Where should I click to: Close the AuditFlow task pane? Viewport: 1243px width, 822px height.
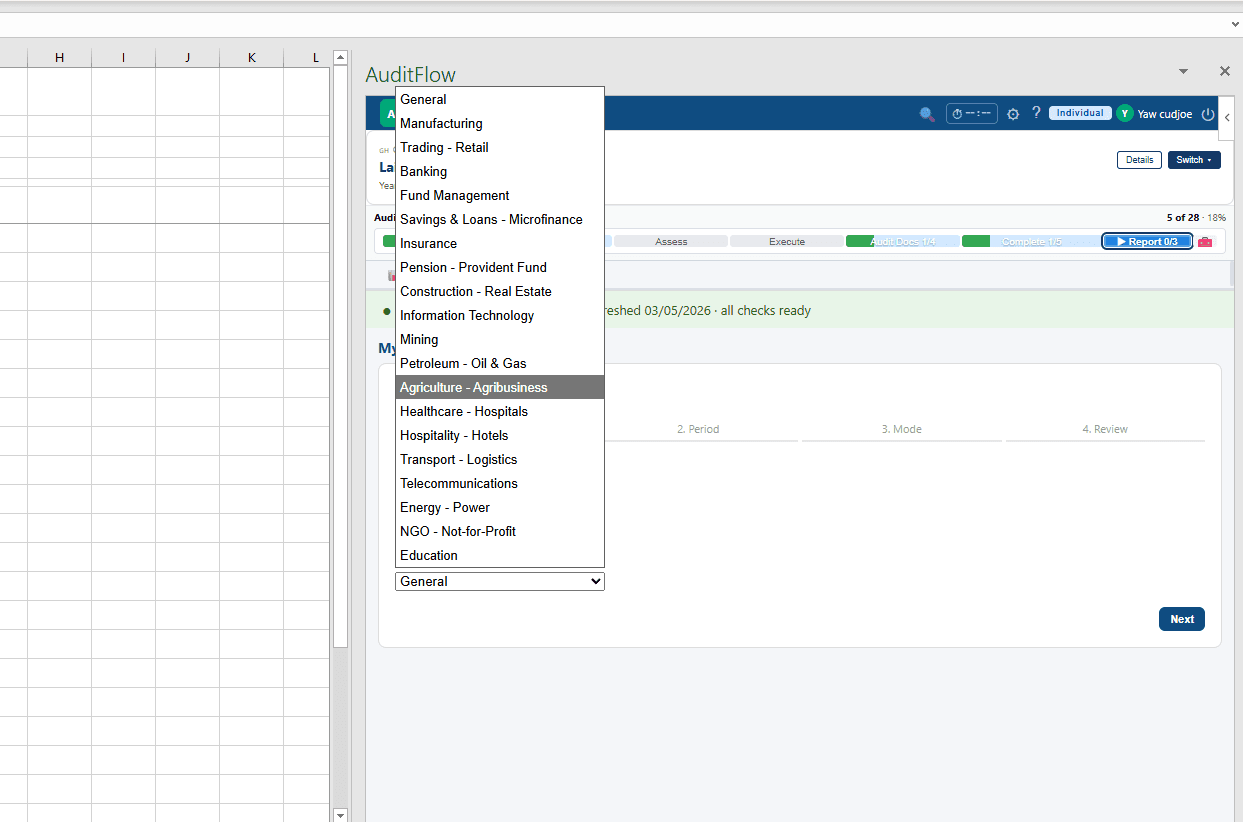point(1224,72)
